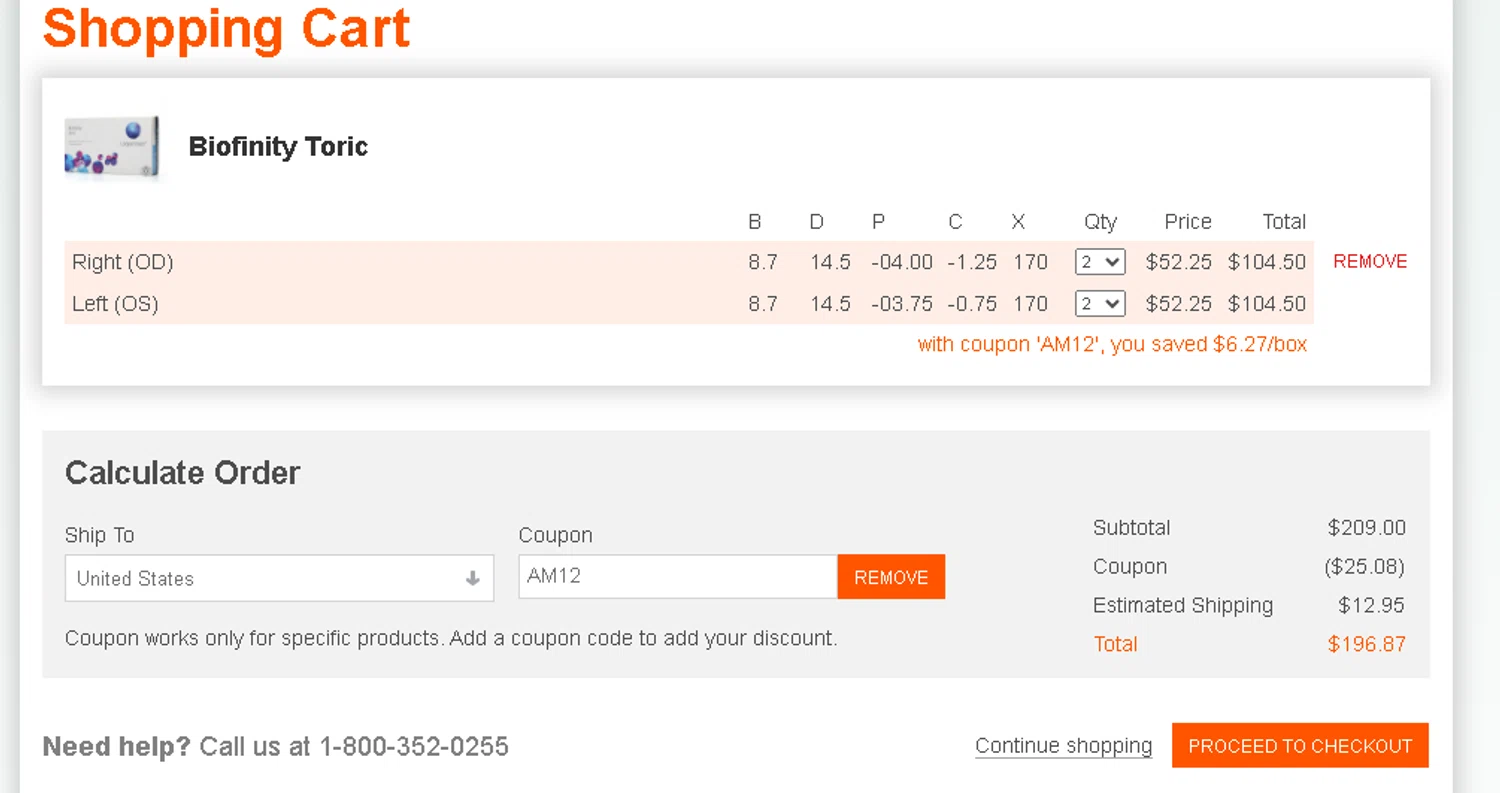The width and height of the screenshot is (1500, 793).
Task: Focus the Coupon code input field
Action: click(677, 577)
